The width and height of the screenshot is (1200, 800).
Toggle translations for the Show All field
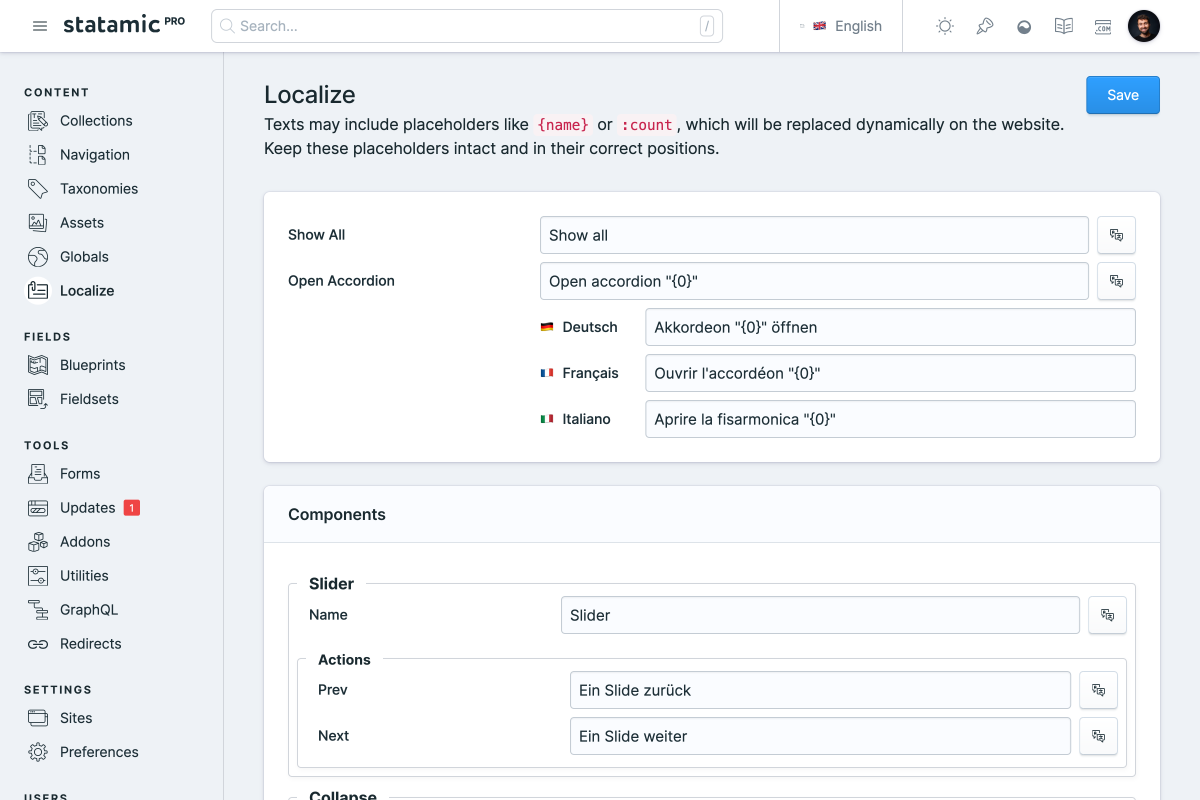click(1116, 235)
